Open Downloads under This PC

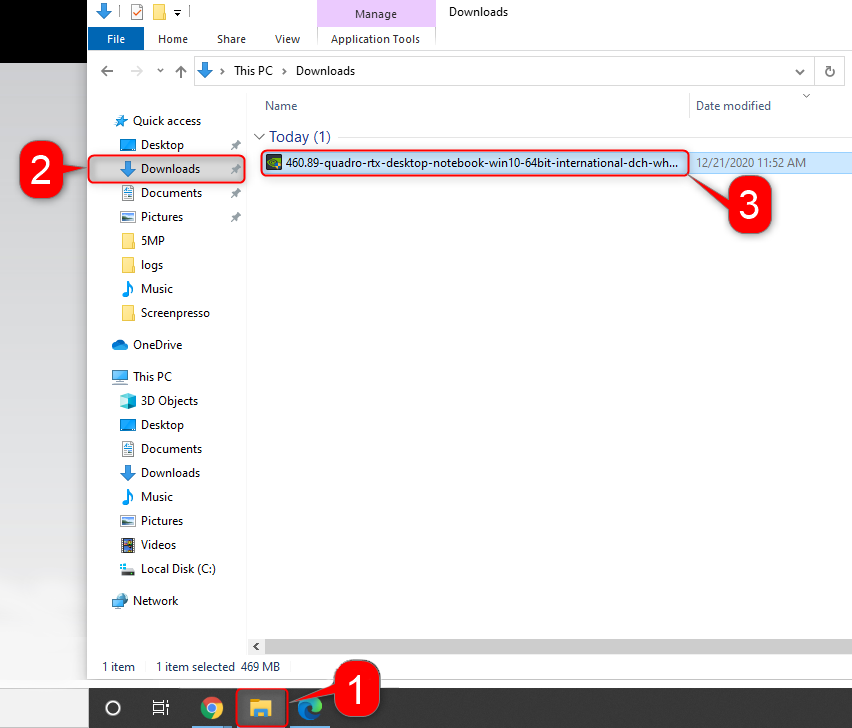pyautogui.click(x=170, y=473)
